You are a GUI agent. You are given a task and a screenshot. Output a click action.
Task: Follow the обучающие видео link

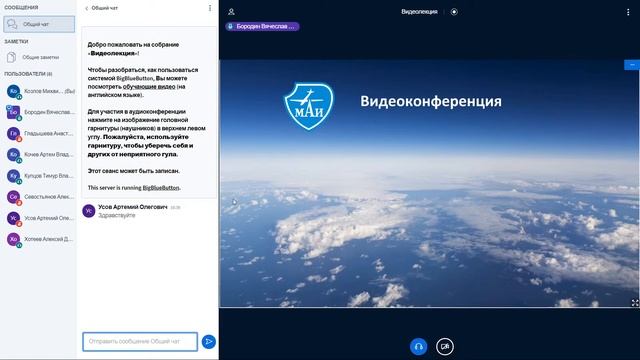pos(149,87)
